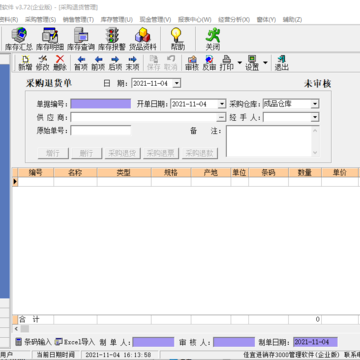Click the 删除 red X icon
Viewport: 360px width, 360px height.
coord(60,63)
